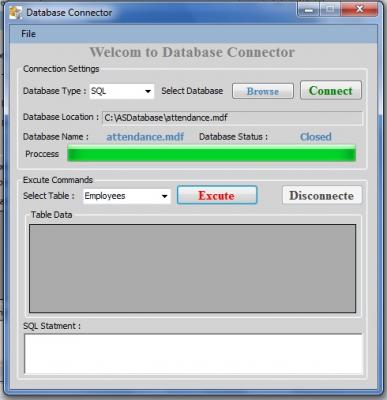Click the attendance.mdf database name text

145,137
